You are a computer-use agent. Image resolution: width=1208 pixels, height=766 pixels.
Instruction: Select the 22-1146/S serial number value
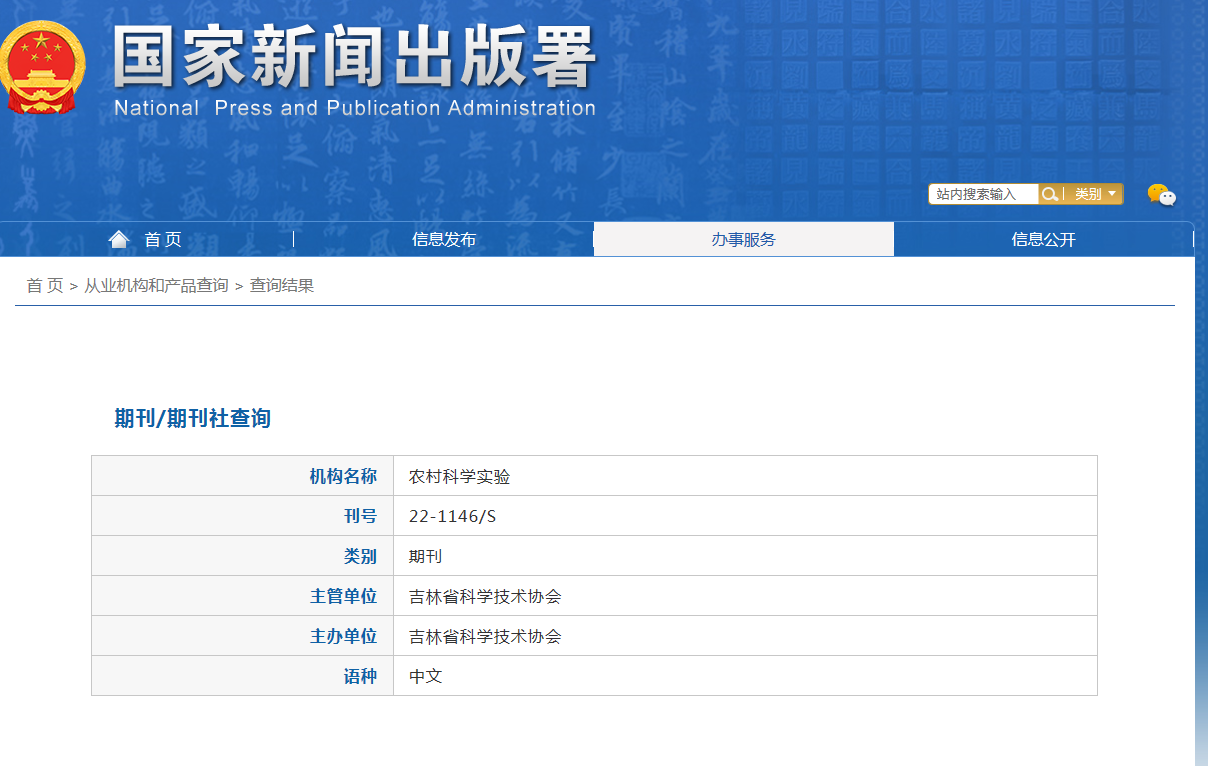[x=452, y=517]
